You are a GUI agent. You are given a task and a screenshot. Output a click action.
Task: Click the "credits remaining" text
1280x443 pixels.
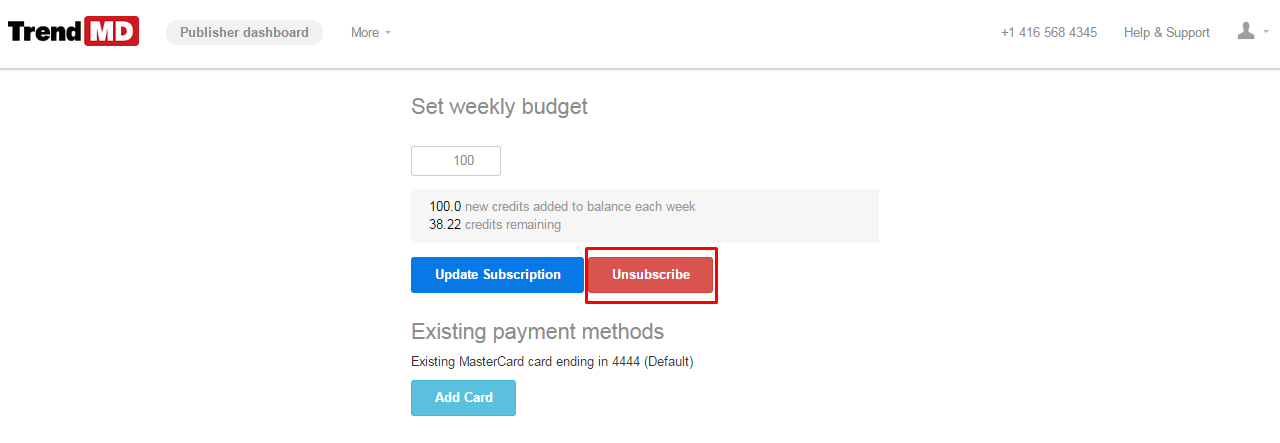coord(513,225)
